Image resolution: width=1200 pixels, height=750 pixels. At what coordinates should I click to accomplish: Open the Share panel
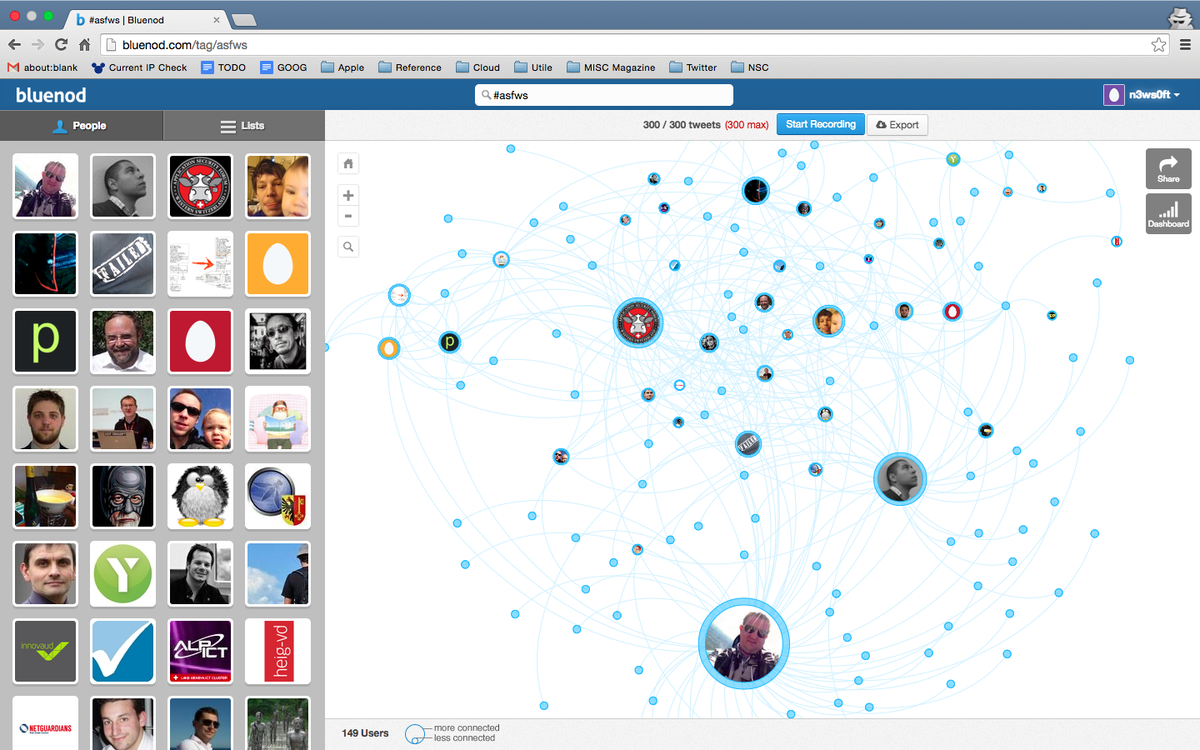coord(1168,168)
